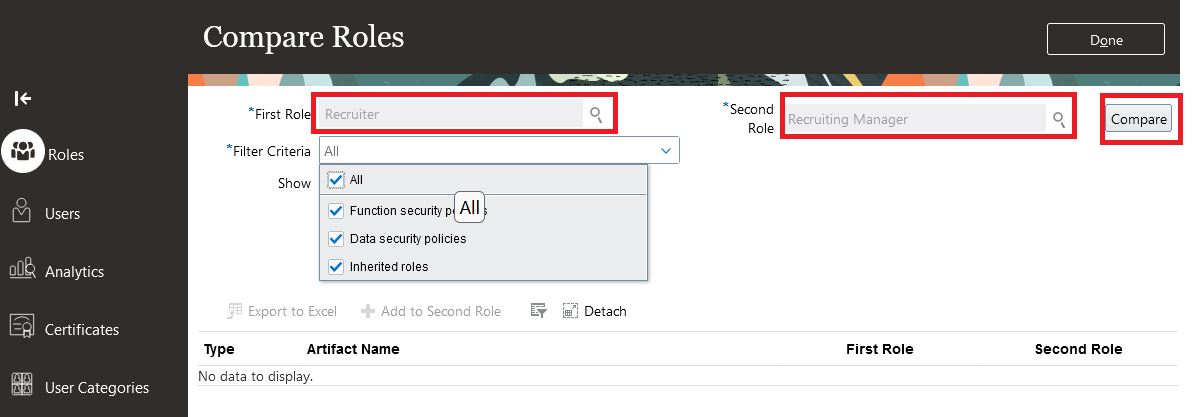Open the Analytics chart icon
Image resolution: width=1194 pixels, height=417 pixels.
[x=22, y=269]
